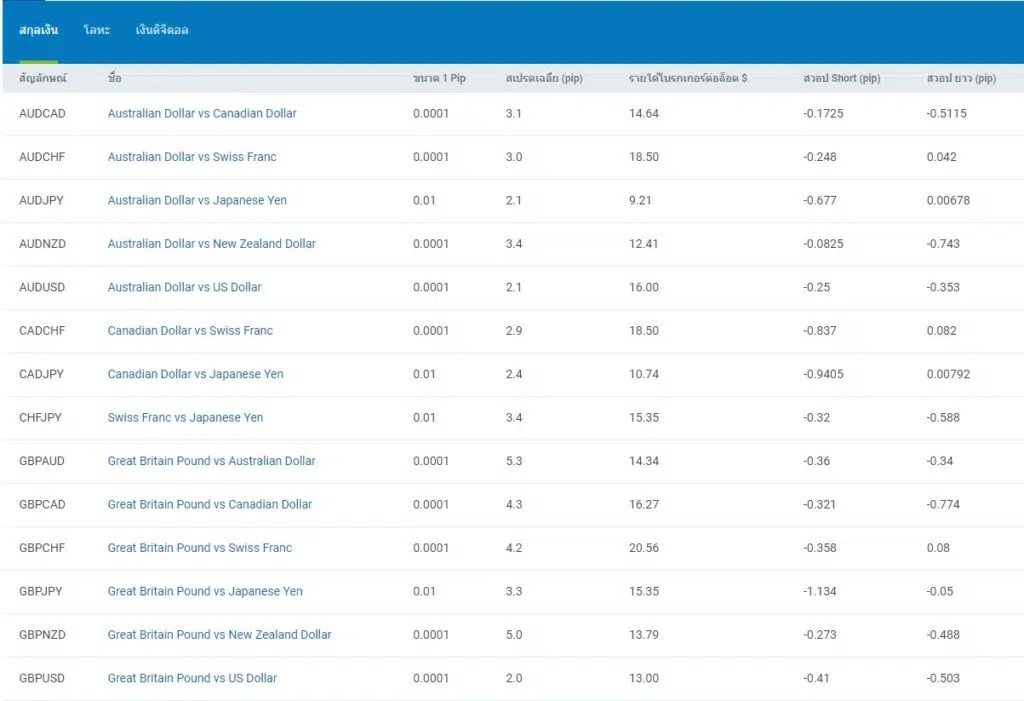Click average spread value 4.3
This screenshot has width=1024, height=701.
(x=514, y=504)
